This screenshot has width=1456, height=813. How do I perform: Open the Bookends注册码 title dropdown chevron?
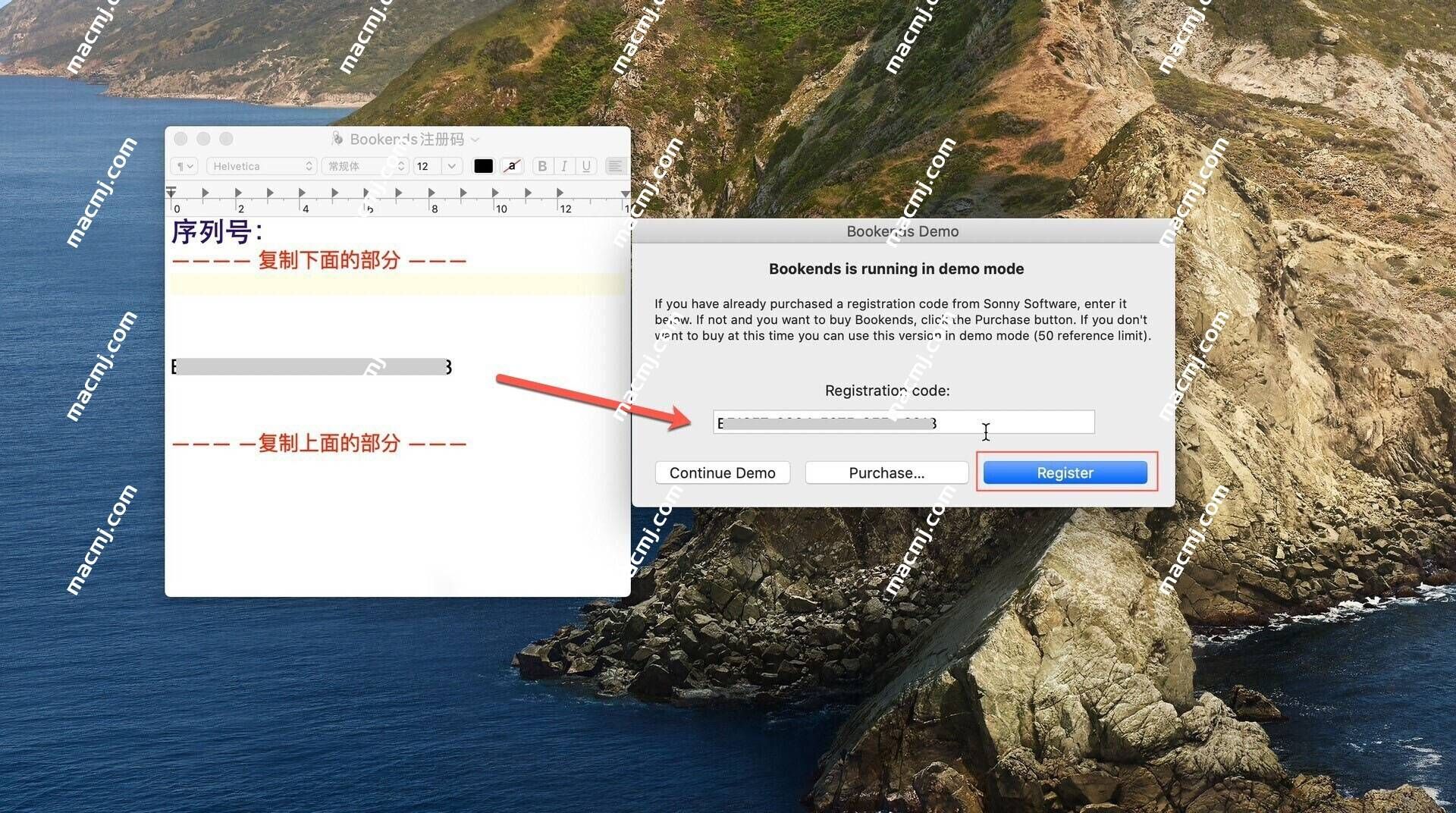pos(475,140)
